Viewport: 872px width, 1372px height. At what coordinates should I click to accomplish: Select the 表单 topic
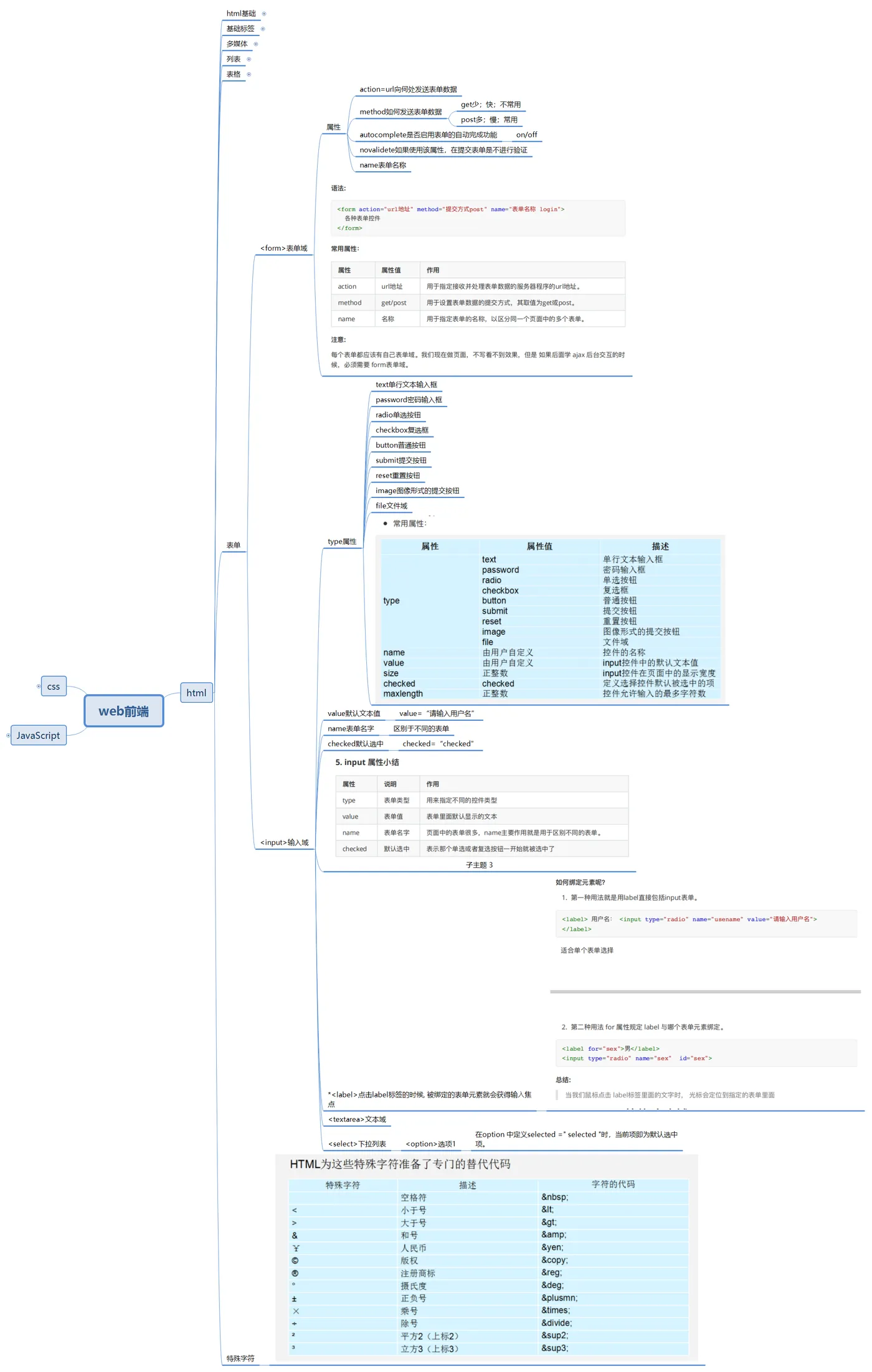coord(234,545)
